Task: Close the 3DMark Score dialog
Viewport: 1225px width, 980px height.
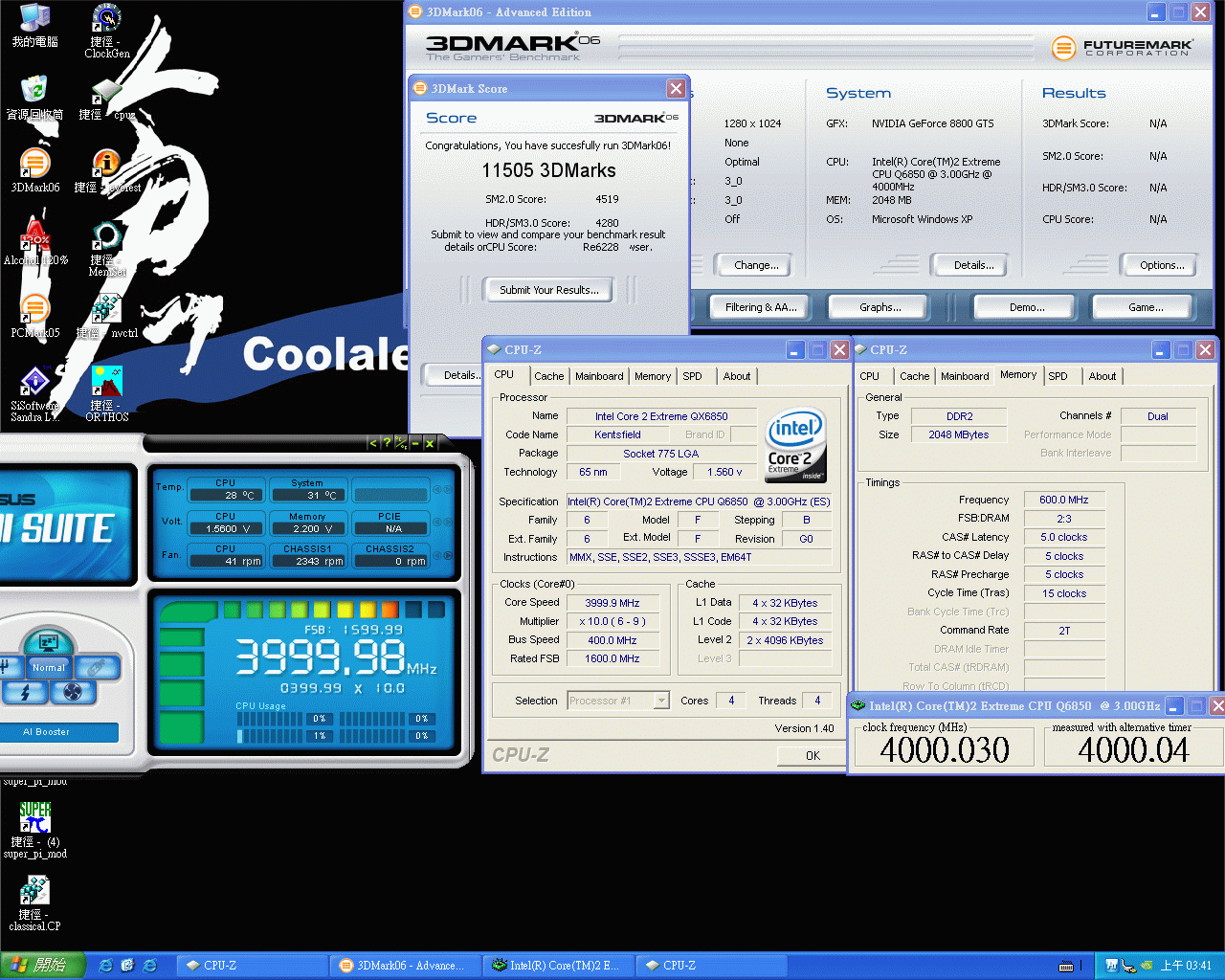Action: pyautogui.click(x=676, y=88)
